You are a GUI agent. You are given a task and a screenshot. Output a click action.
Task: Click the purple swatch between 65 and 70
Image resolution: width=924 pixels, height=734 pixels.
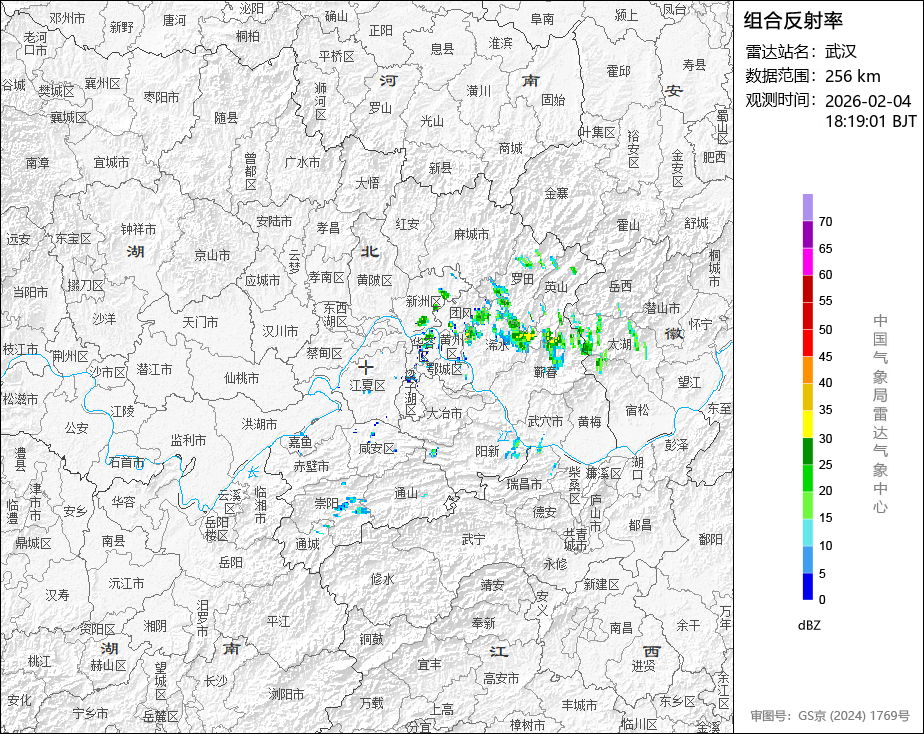(x=808, y=234)
